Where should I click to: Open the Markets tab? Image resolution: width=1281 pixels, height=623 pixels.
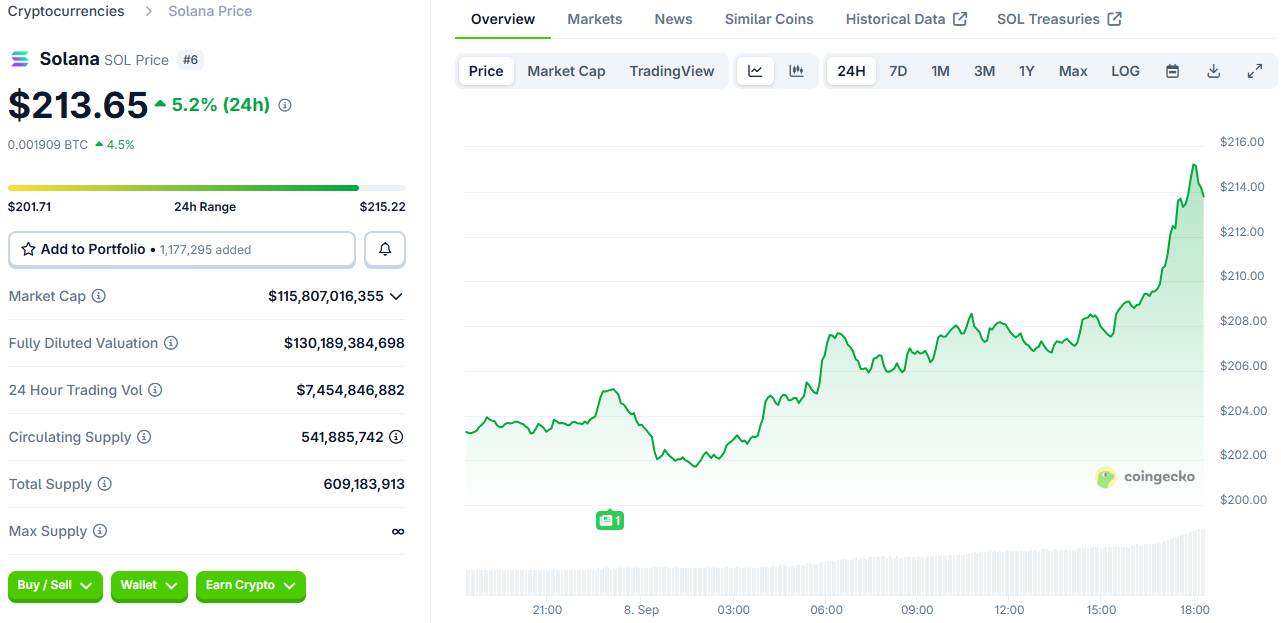[594, 19]
